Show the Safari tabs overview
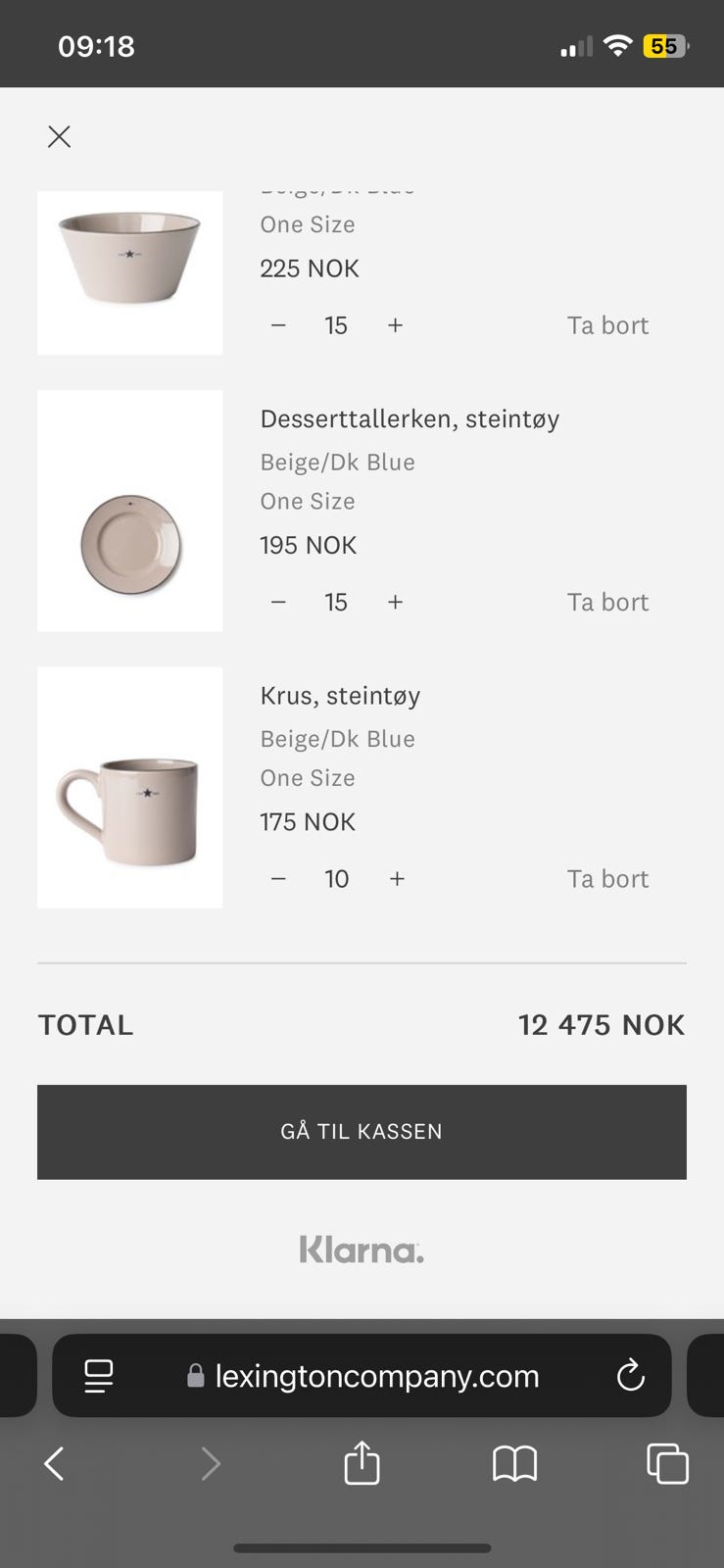 pyautogui.click(x=667, y=1464)
